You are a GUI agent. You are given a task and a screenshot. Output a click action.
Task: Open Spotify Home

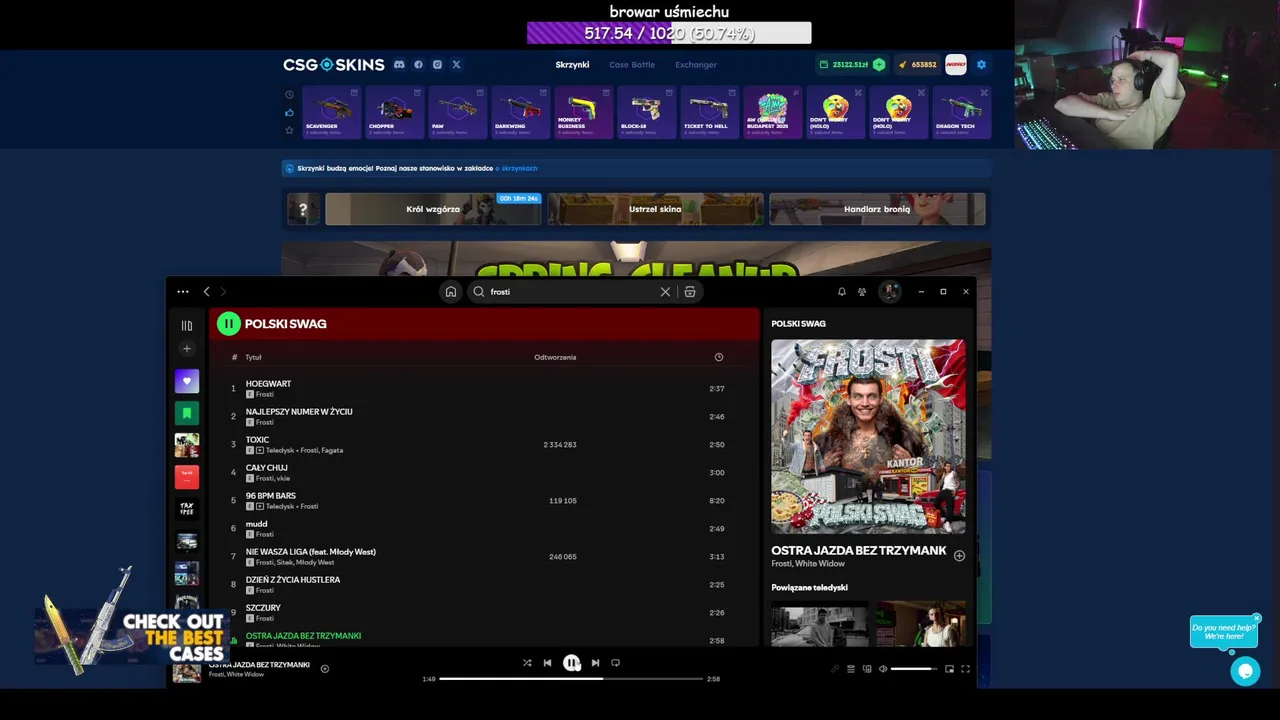click(451, 292)
